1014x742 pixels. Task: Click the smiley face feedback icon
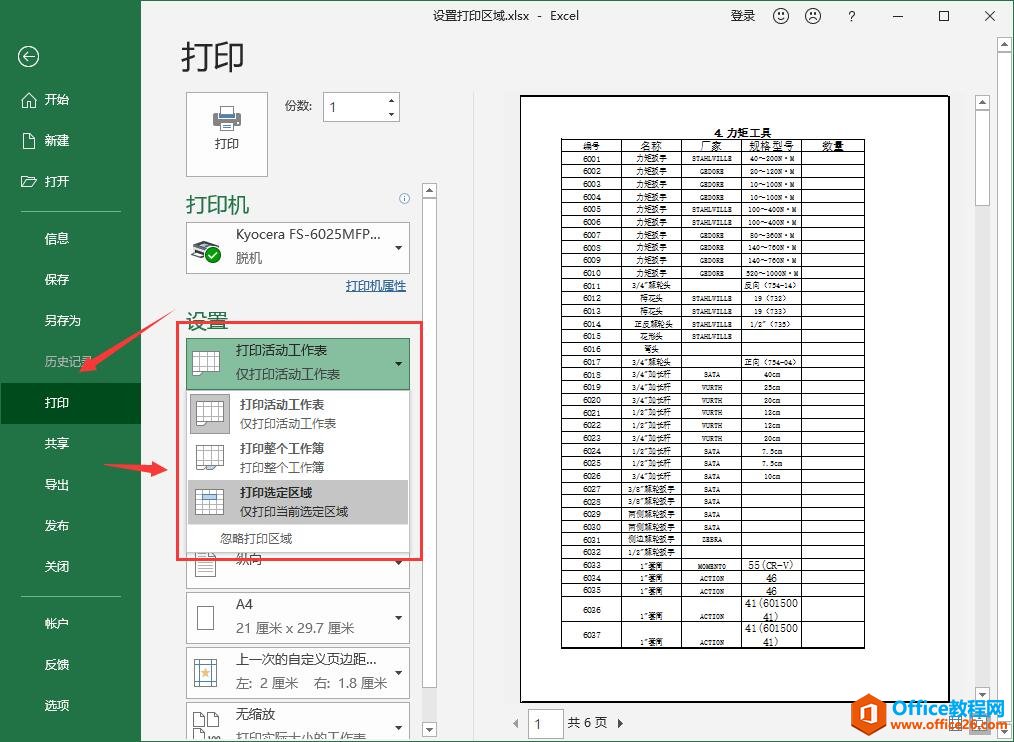click(781, 16)
